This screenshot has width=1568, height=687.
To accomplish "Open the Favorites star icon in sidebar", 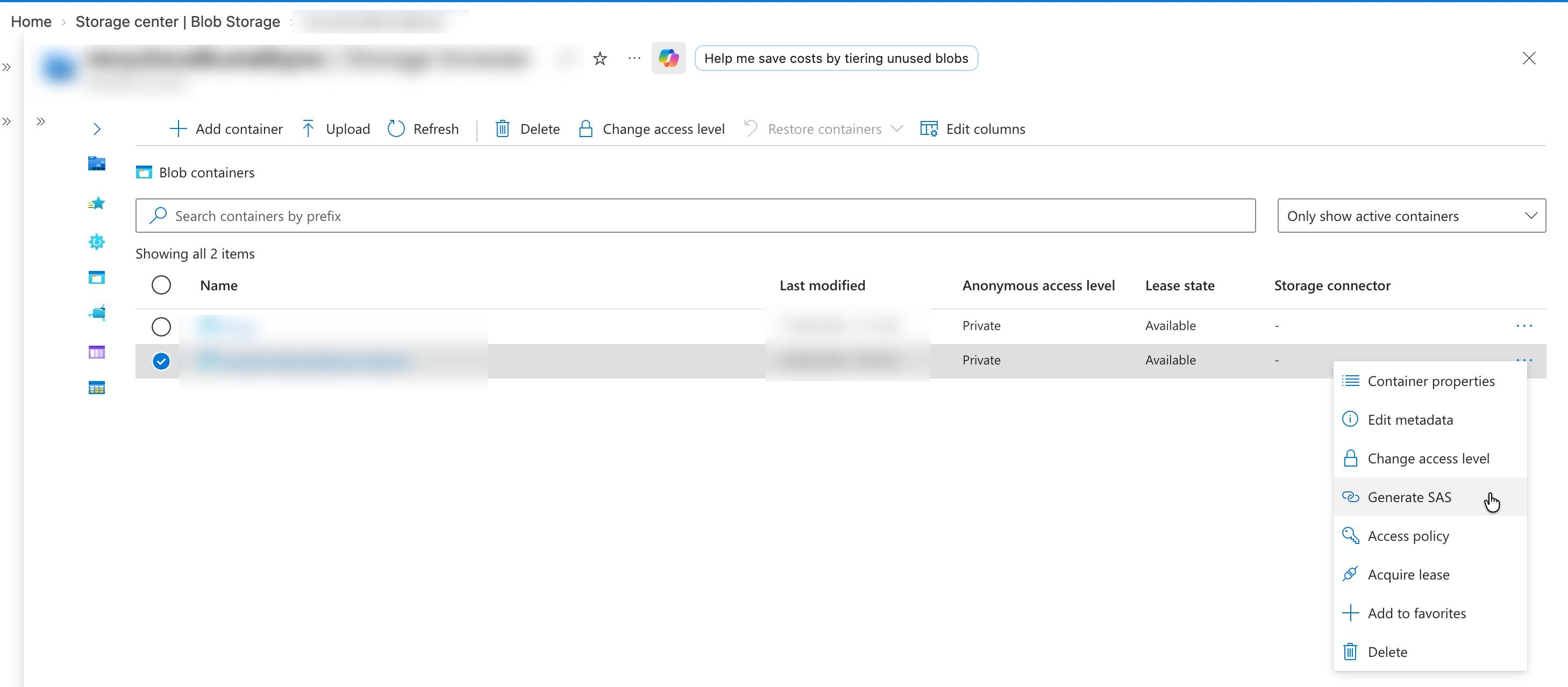I will click(97, 203).
